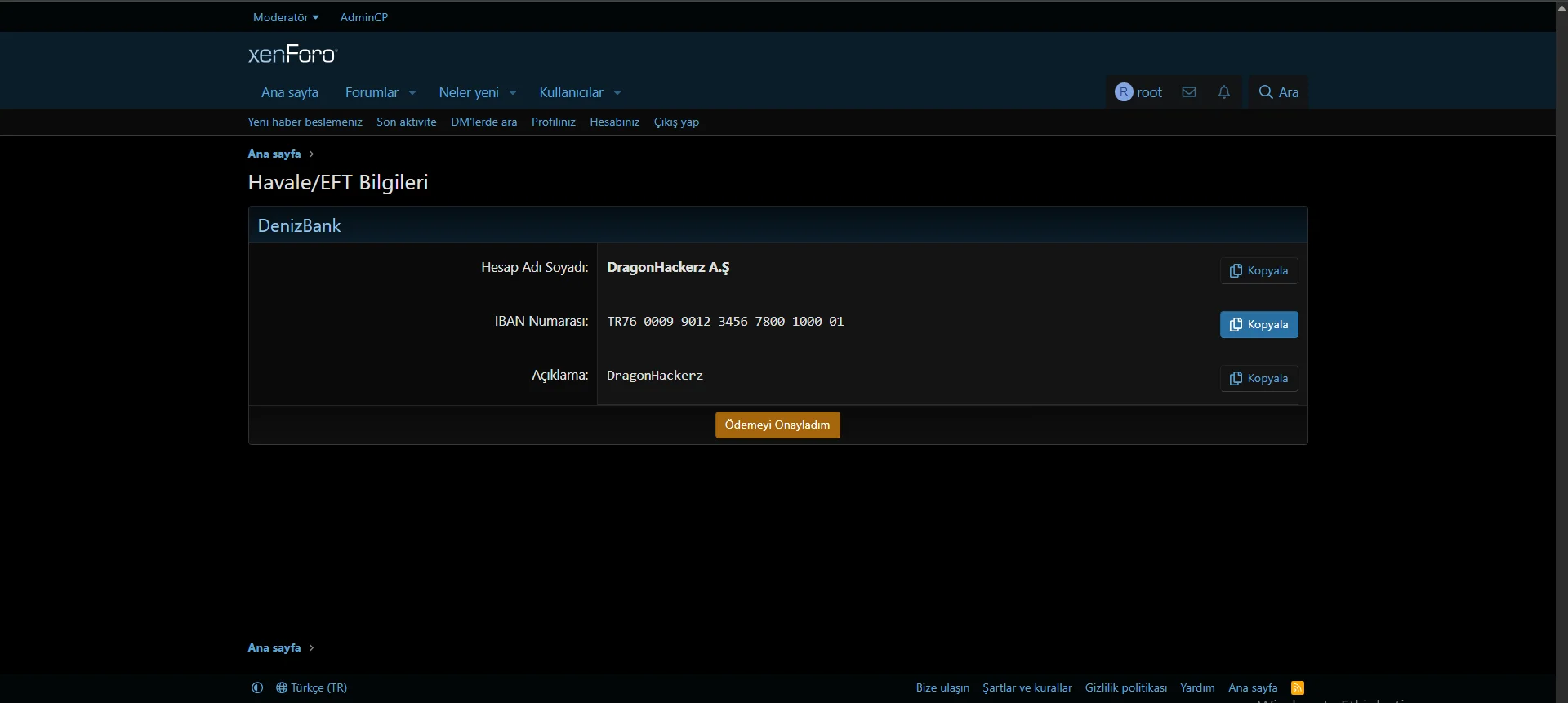Click the search magnifier Ara button
This screenshot has width=1568, height=703.
point(1278,92)
